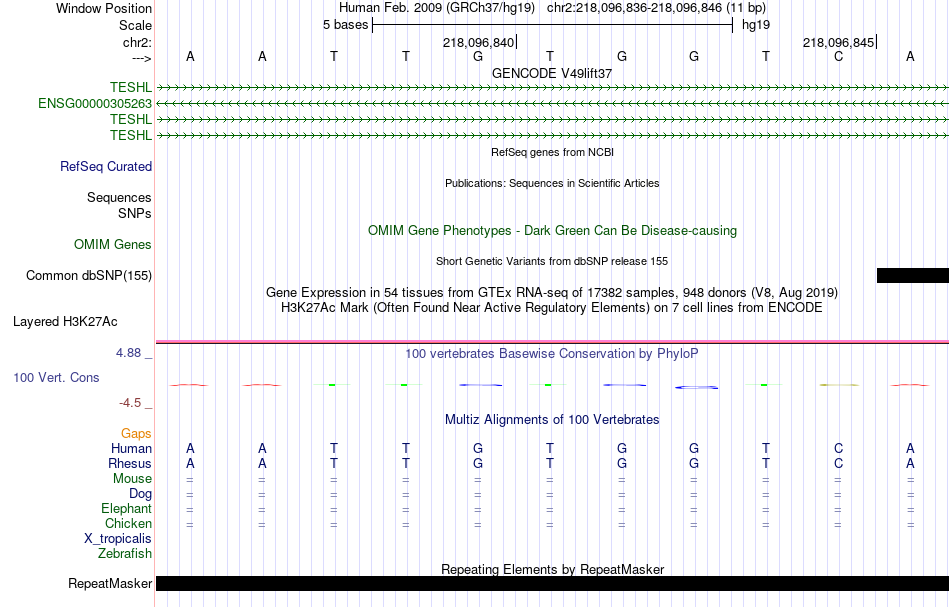Click the Scale row label
Viewport: 950px width, 607px height.
(x=135, y=25)
